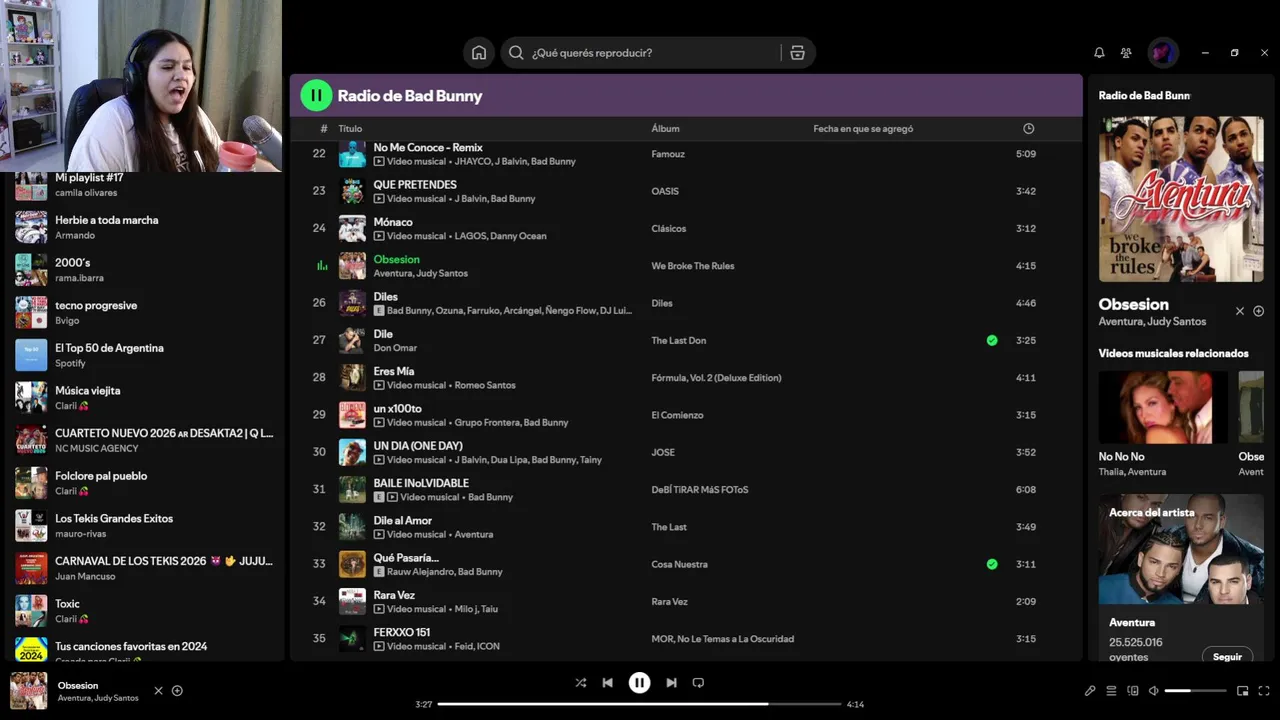Go to the Spotify Home icon

479,53
